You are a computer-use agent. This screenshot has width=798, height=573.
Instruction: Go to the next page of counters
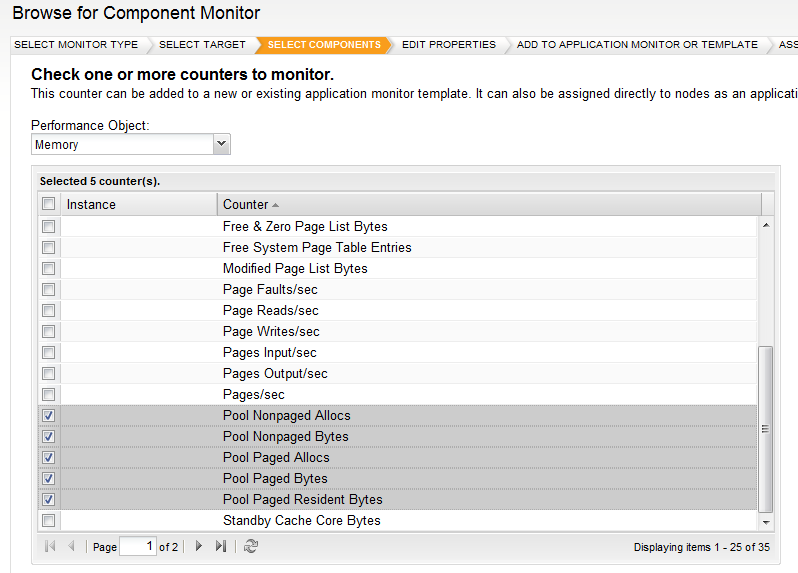tap(199, 547)
